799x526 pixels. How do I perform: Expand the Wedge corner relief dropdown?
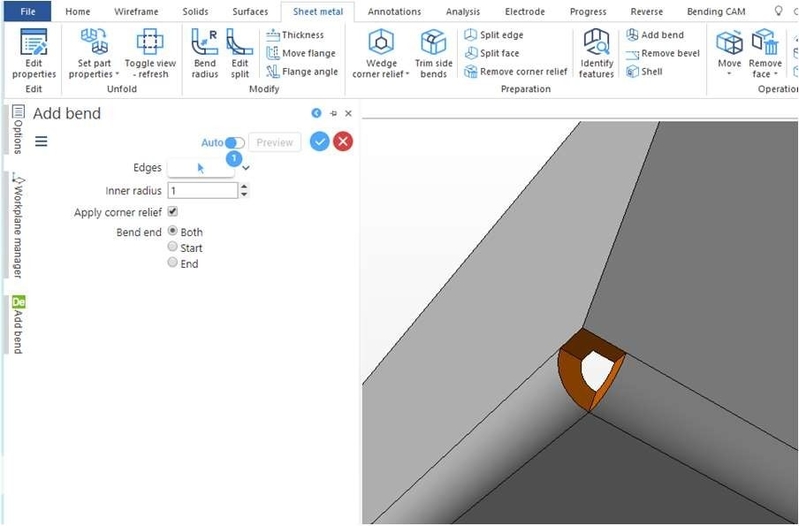click(381, 74)
